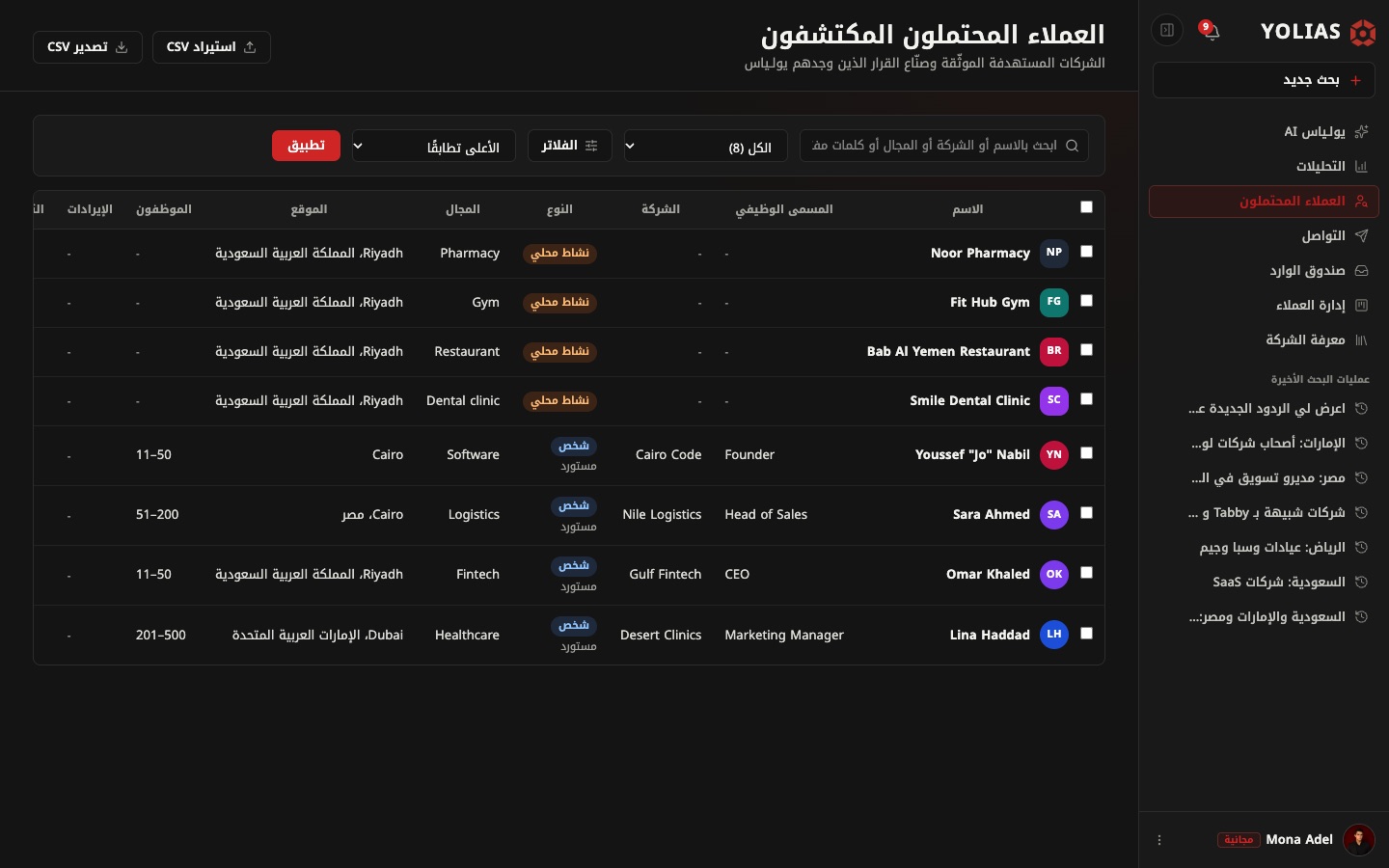This screenshot has width=1389, height=868.
Task: Go to التحليلات in the sidebar
Action: click(1264, 167)
